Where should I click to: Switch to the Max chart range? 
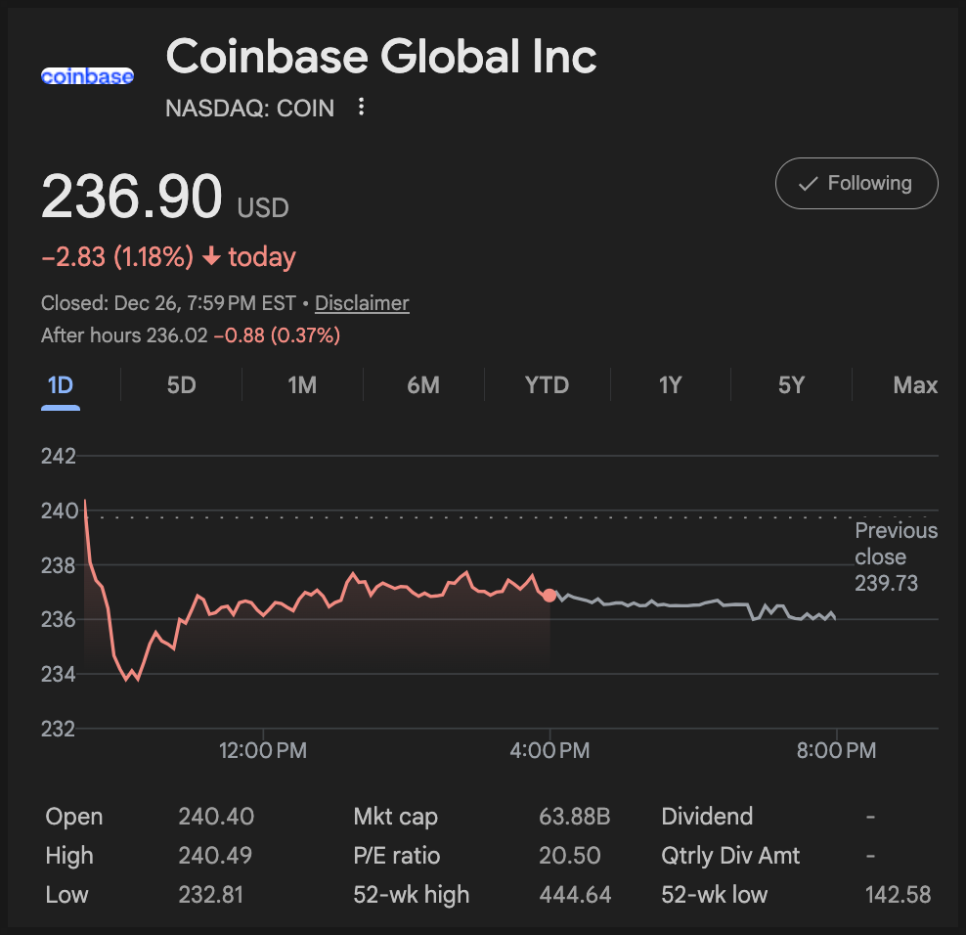(915, 385)
